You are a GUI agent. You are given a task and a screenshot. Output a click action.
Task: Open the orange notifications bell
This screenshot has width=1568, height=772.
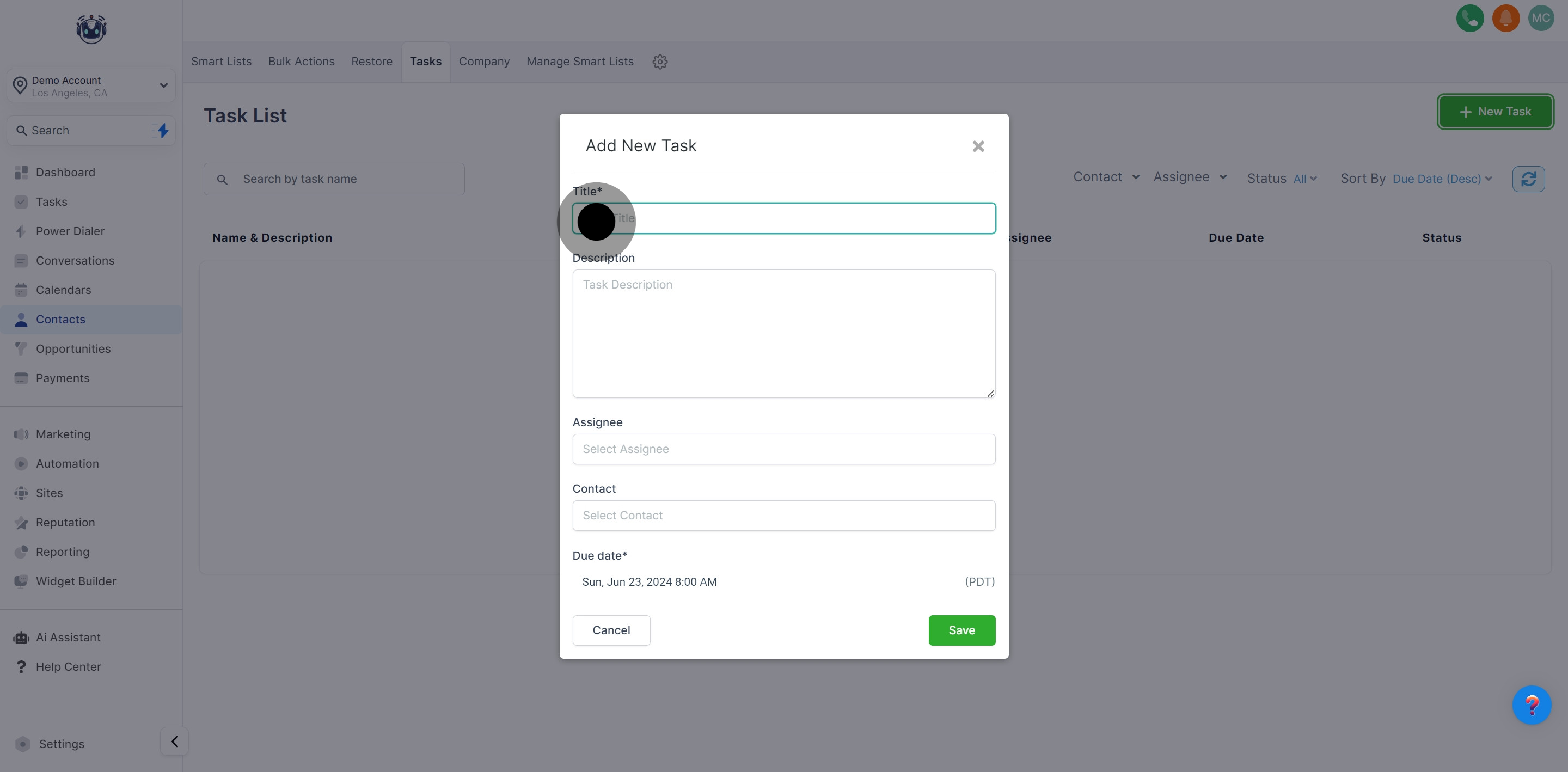point(1505,19)
